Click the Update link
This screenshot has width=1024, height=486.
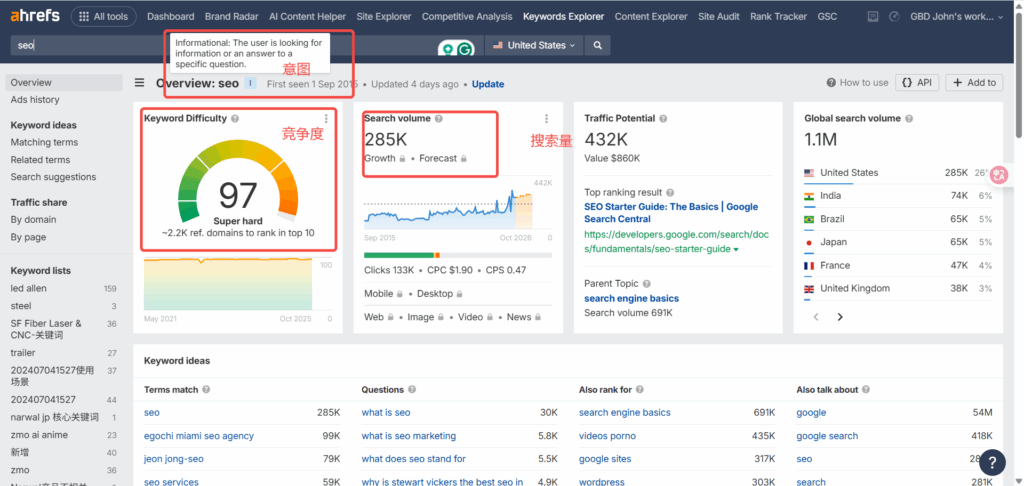488,84
